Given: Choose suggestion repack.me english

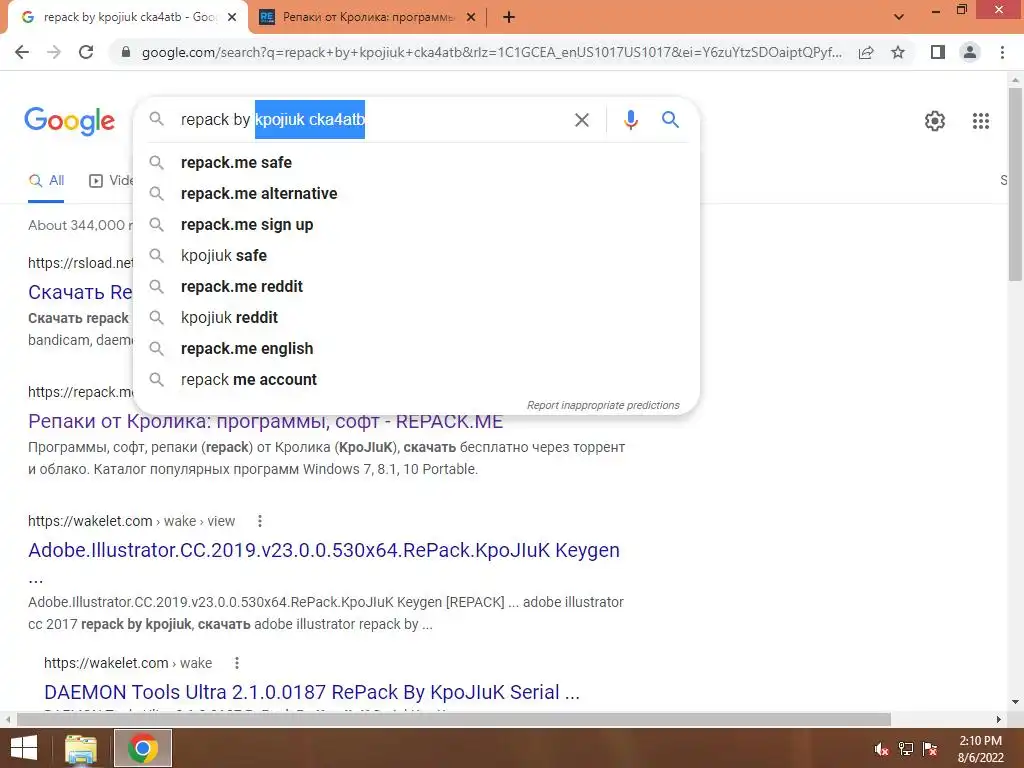Looking at the screenshot, I should coord(416,349).
